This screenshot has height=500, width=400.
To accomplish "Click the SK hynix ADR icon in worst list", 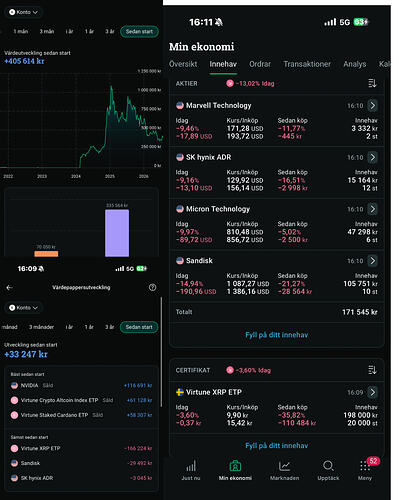I will tap(14, 478).
